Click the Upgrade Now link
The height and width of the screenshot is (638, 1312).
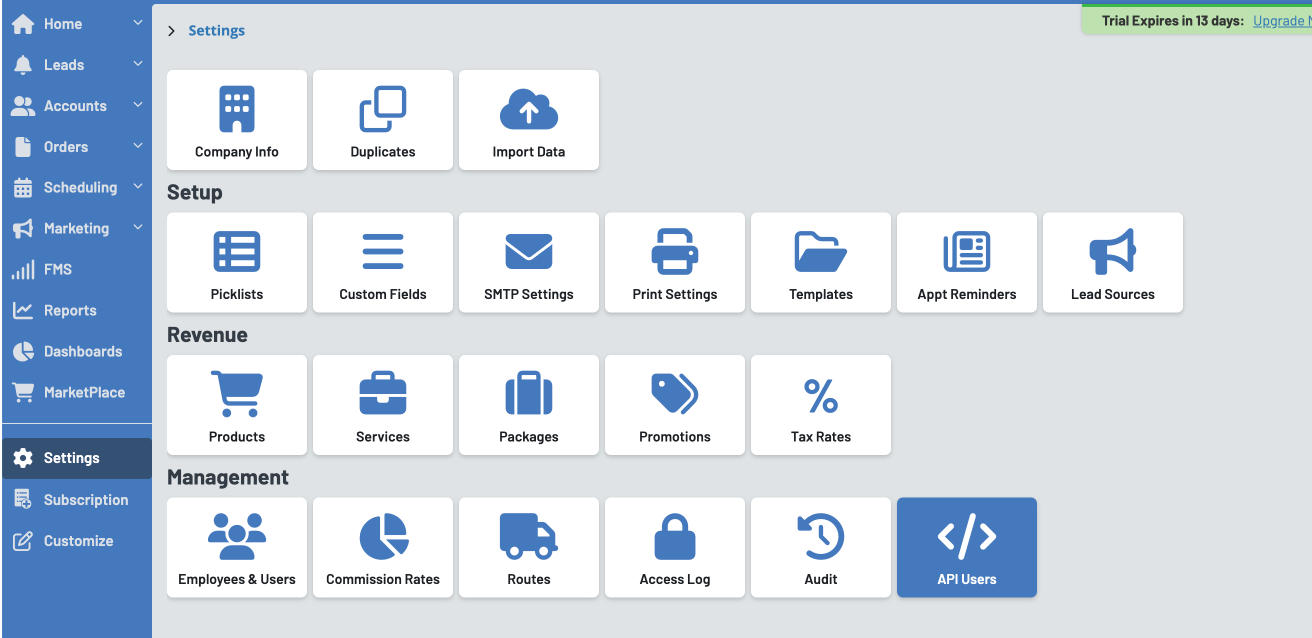click(1281, 21)
